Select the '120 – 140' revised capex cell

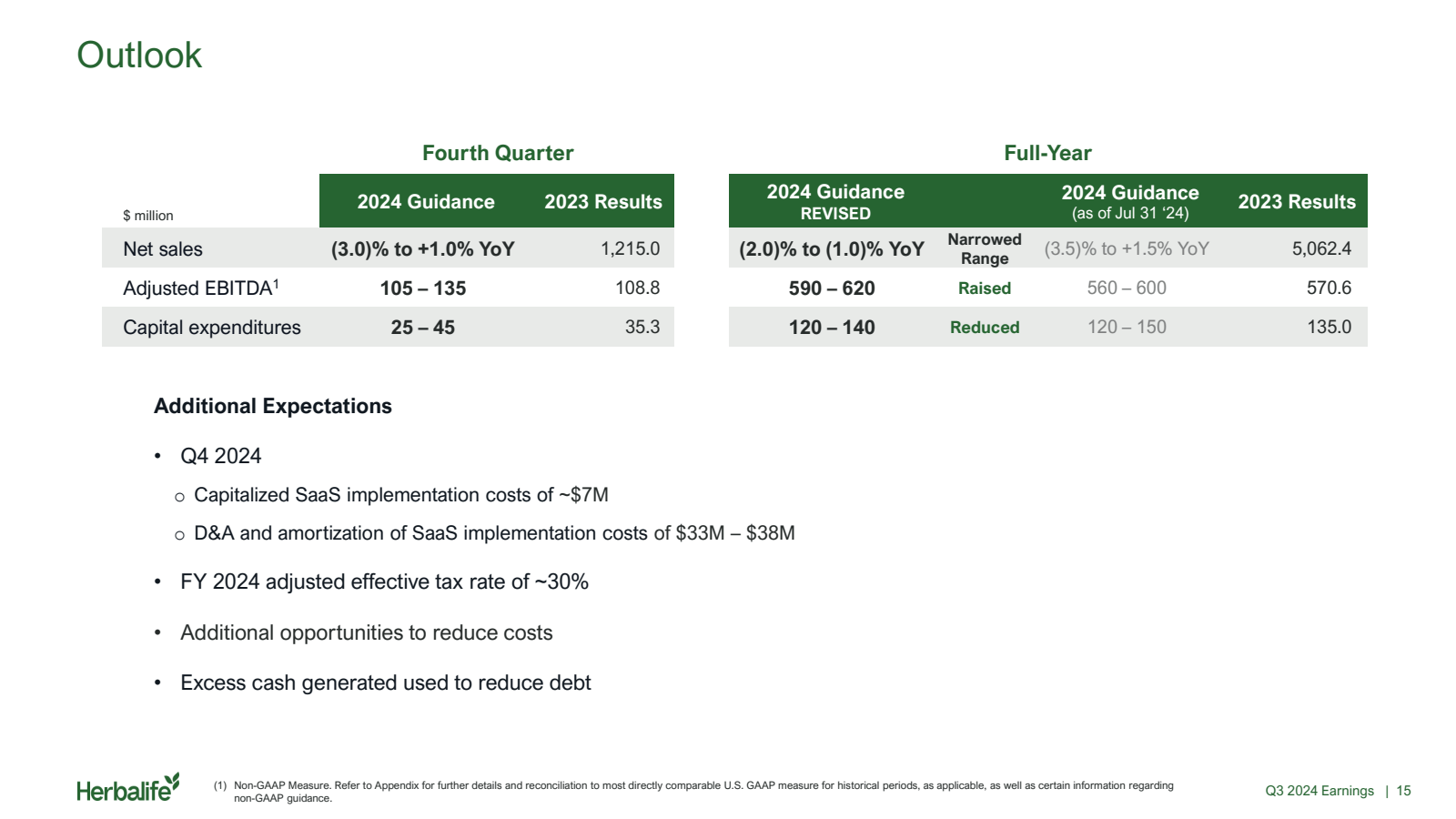832,328
